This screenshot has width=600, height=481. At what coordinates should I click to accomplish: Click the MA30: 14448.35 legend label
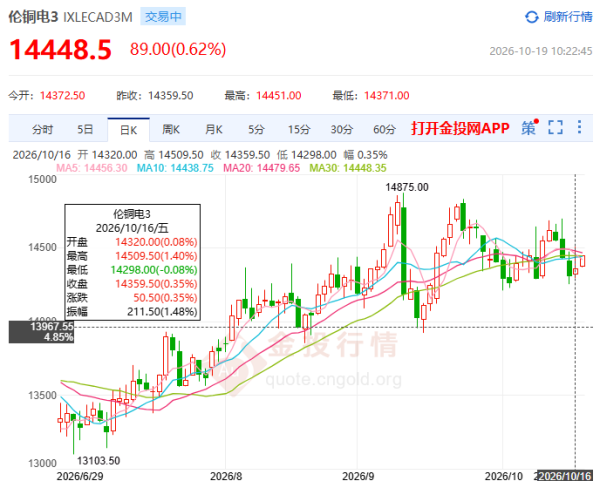click(x=348, y=168)
